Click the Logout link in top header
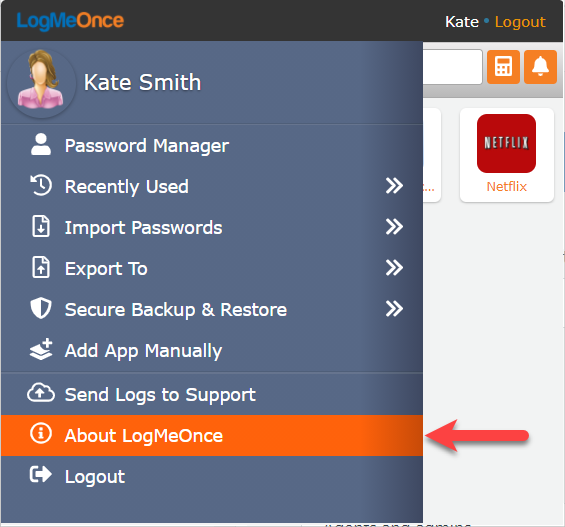Image resolution: width=565 pixels, height=527 pixels. 520,22
